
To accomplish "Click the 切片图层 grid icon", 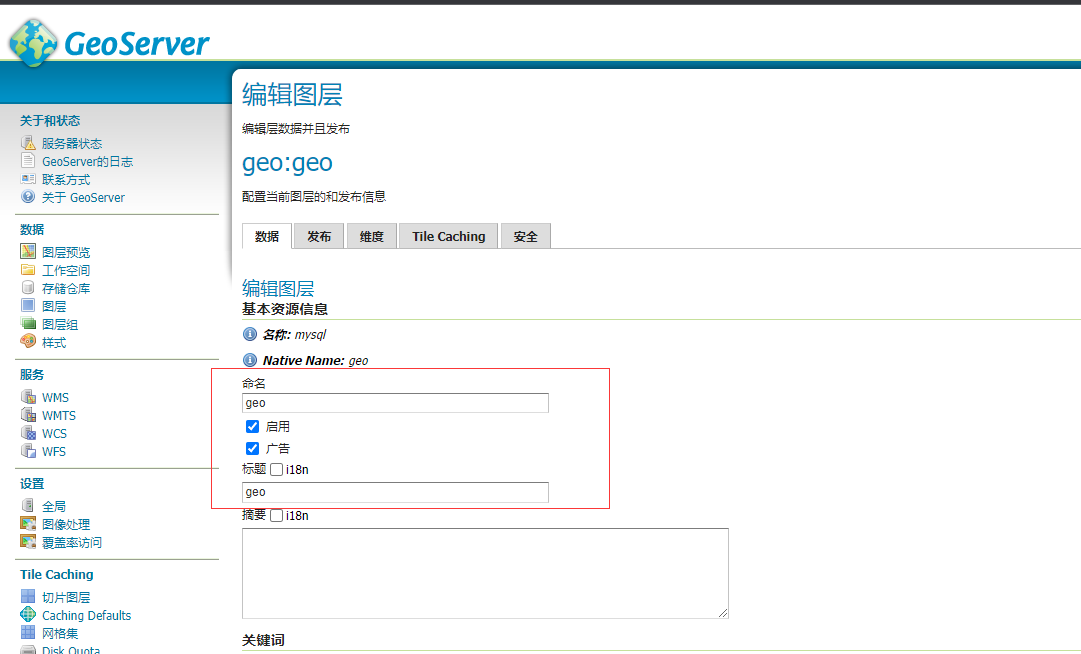I will [28, 597].
